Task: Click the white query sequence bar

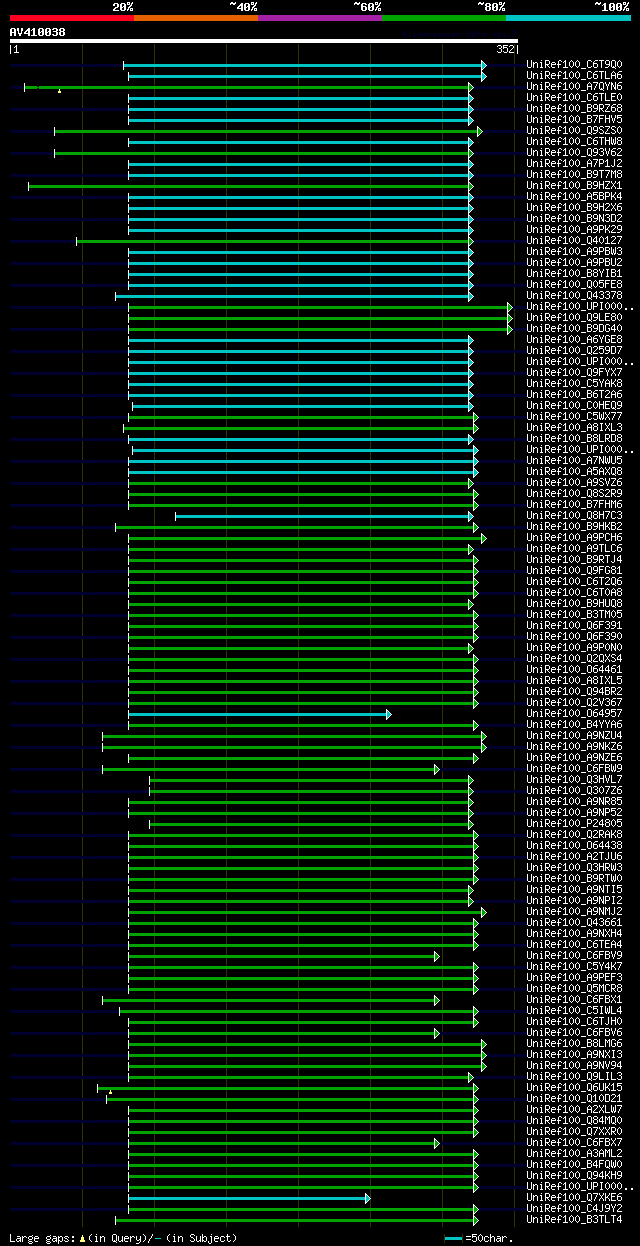Action: [x=264, y=41]
